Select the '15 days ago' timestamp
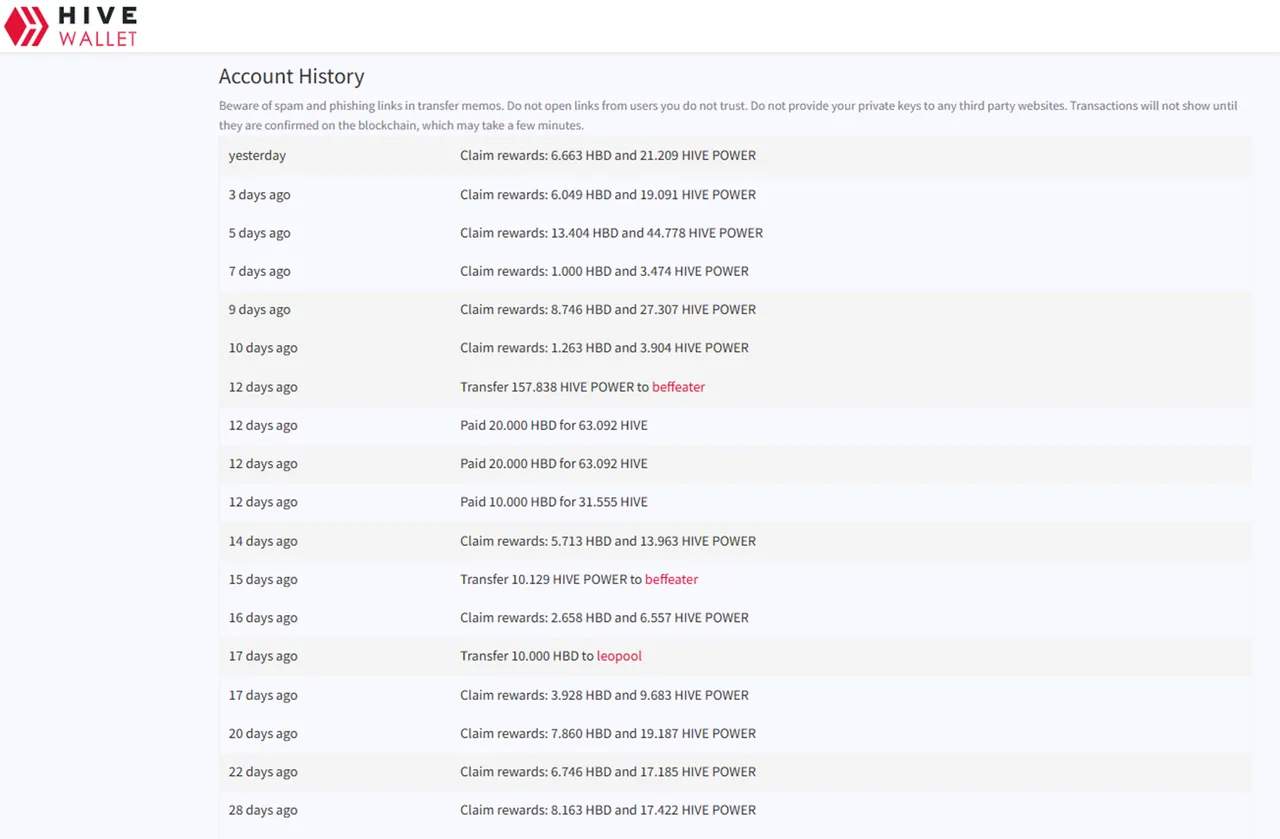This screenshot has width=1280, height=839. coord(263,579)
